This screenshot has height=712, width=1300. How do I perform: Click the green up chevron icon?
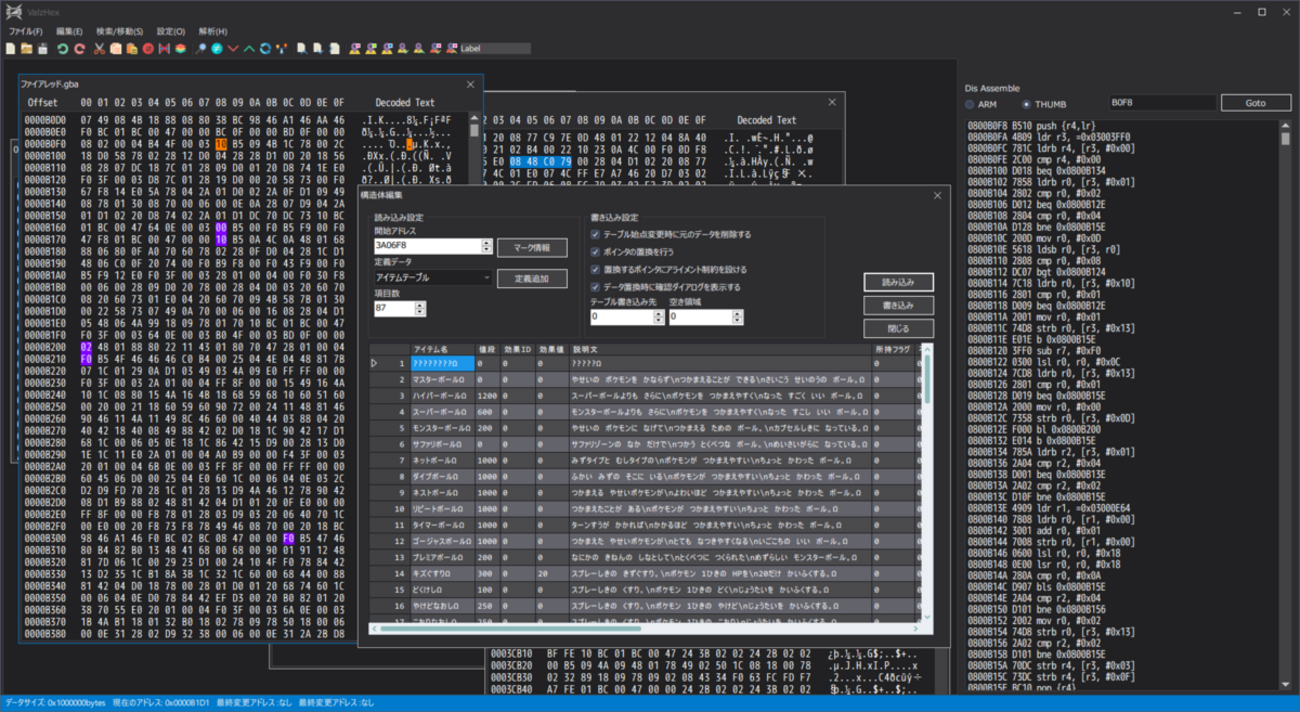point(249,48)
